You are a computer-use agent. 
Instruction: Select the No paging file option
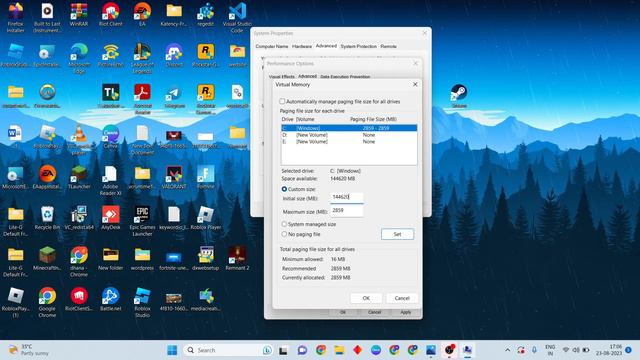(284, 234)
